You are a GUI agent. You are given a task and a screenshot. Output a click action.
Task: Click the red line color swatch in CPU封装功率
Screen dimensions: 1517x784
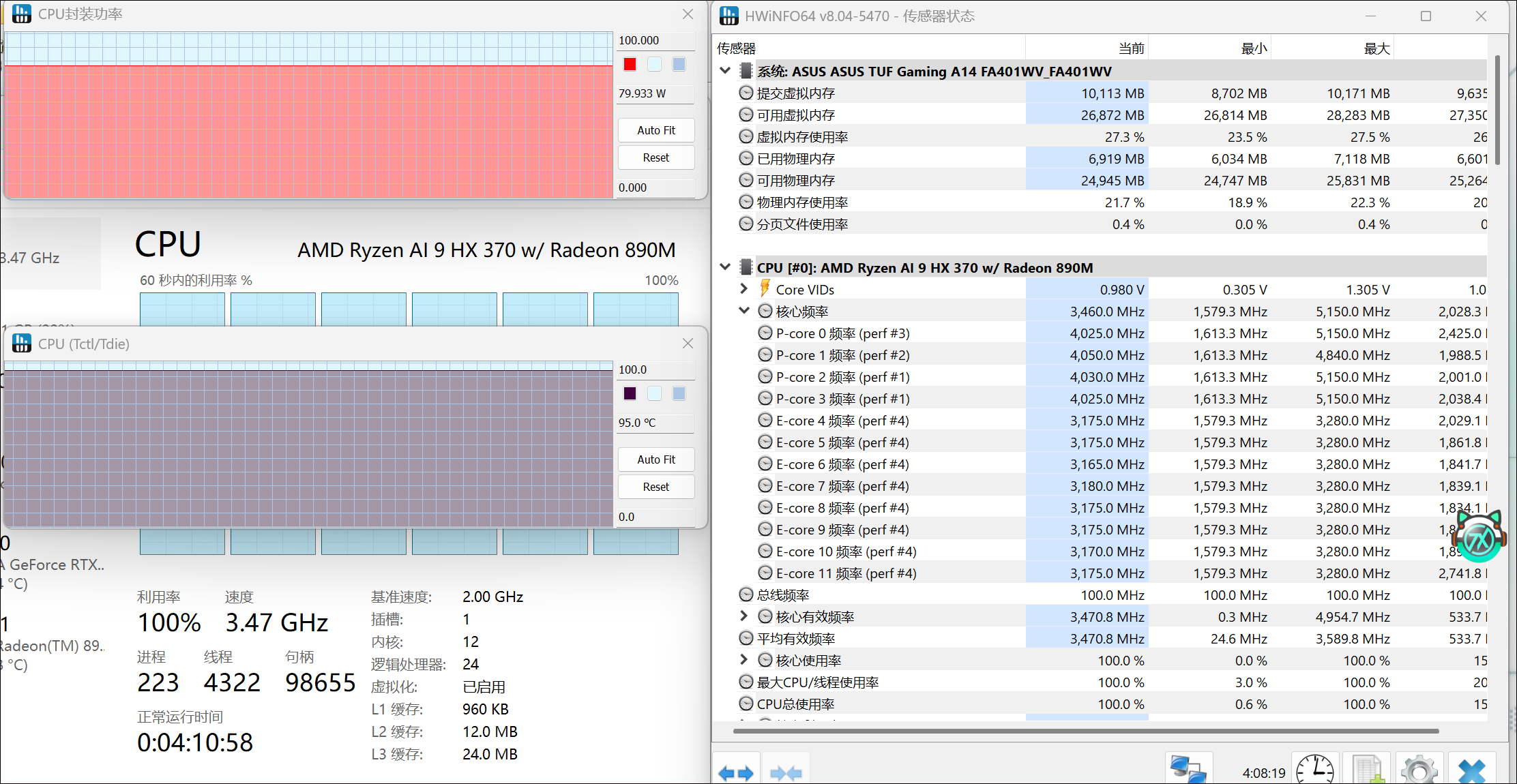pyautogui.click(x=630, y=64)
